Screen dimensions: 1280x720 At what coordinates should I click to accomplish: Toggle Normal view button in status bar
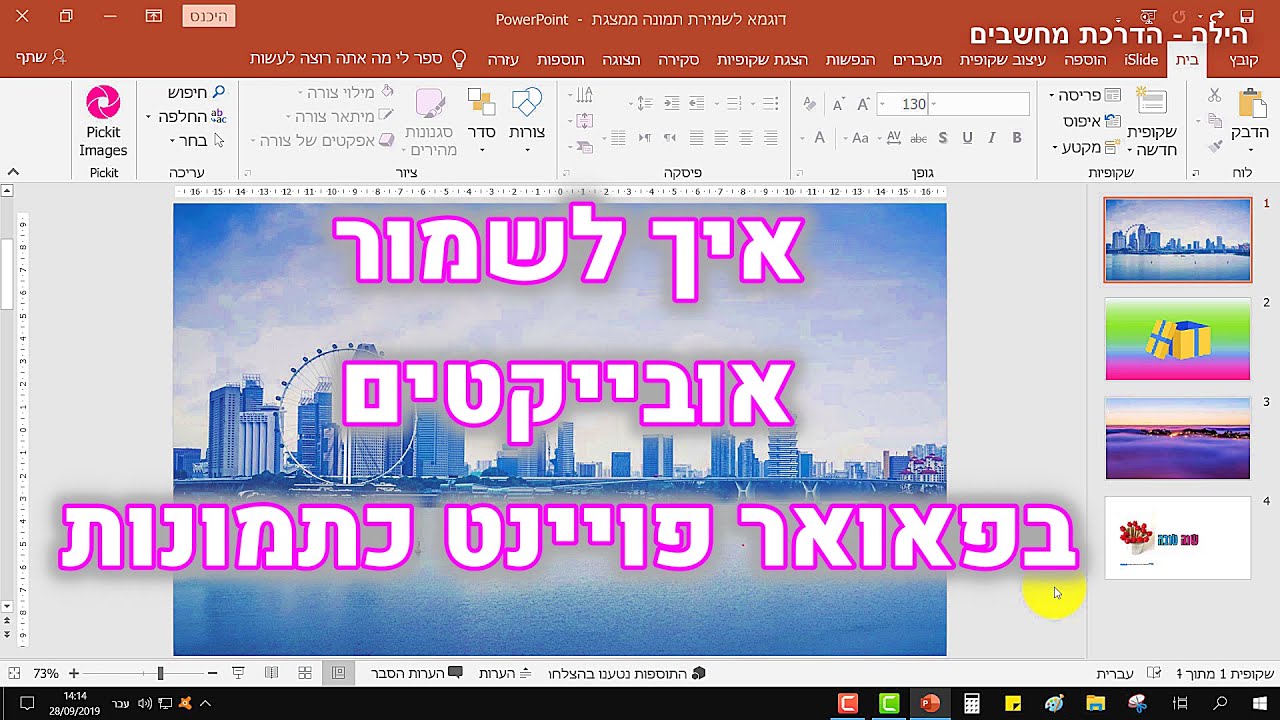(339, 673)
